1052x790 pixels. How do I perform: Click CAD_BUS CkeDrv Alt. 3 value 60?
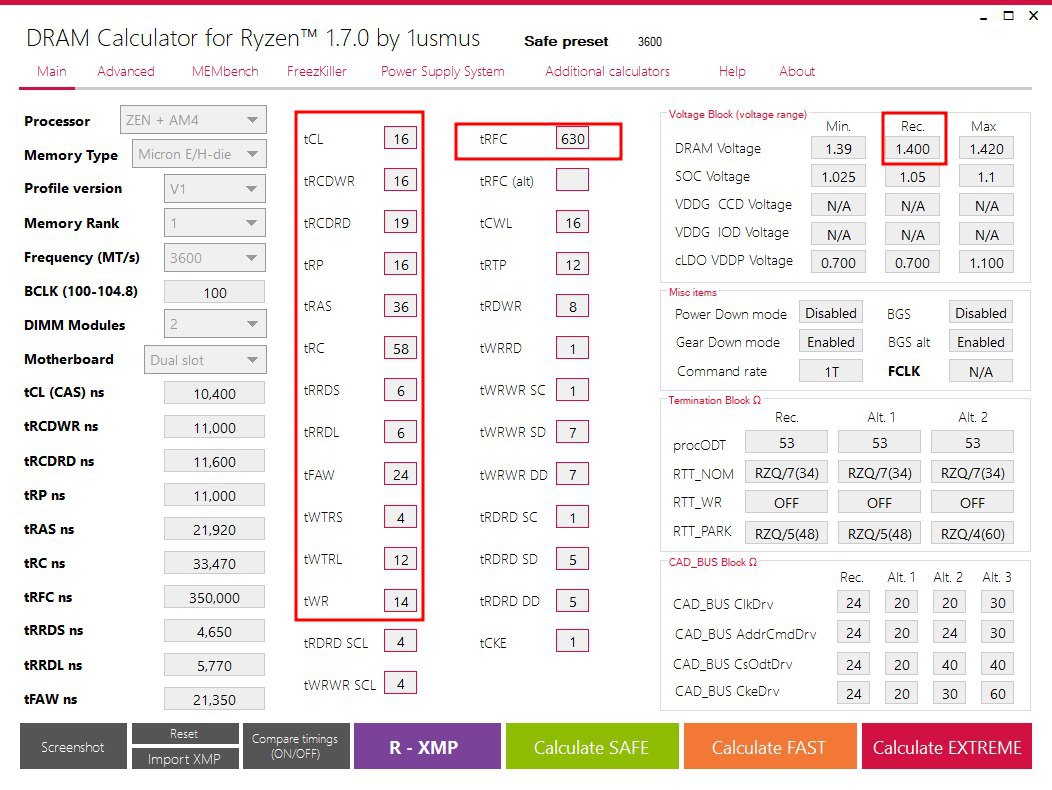[x=998, y=693]
